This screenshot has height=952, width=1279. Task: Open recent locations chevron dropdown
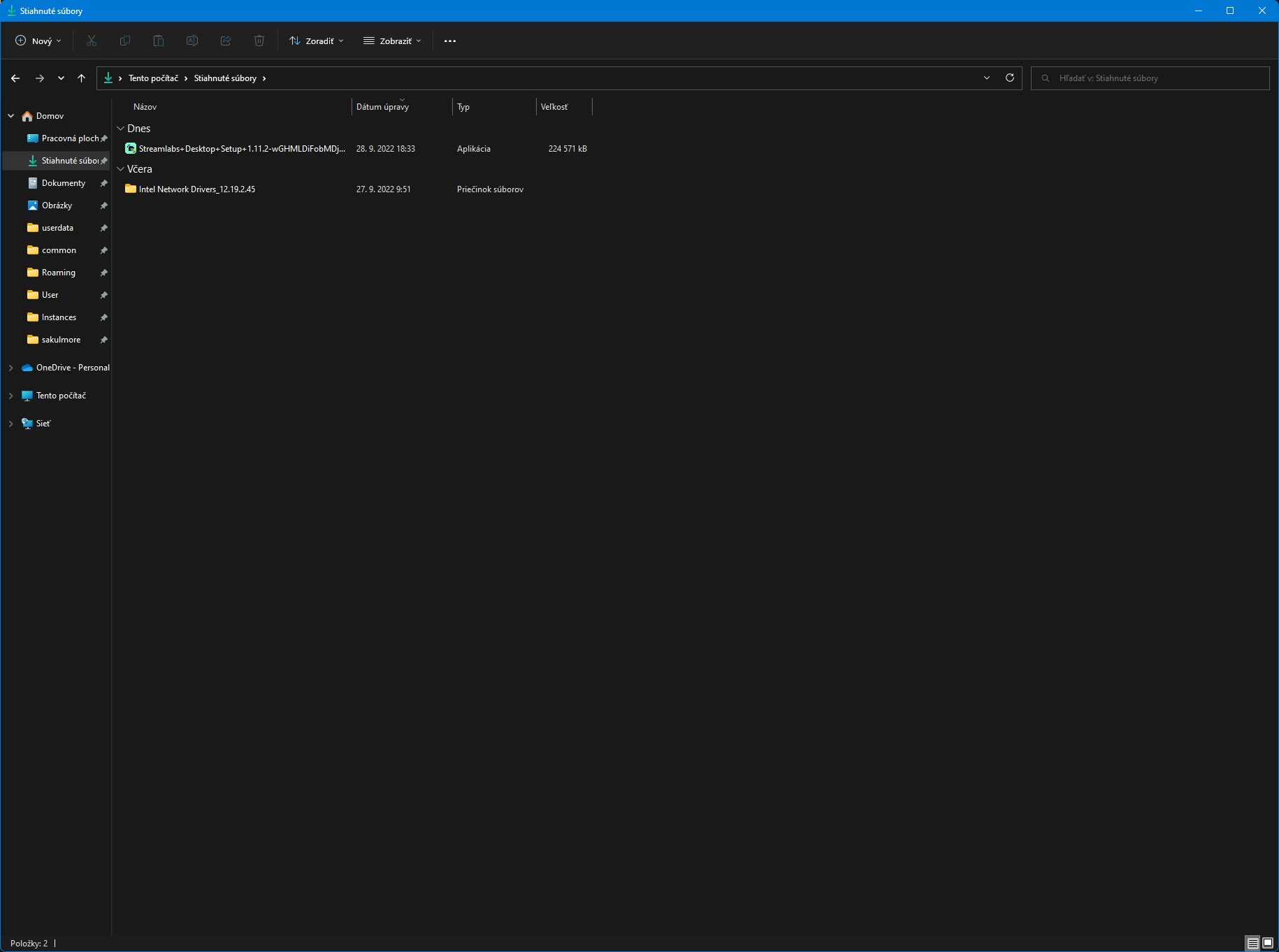click(62, 78)
